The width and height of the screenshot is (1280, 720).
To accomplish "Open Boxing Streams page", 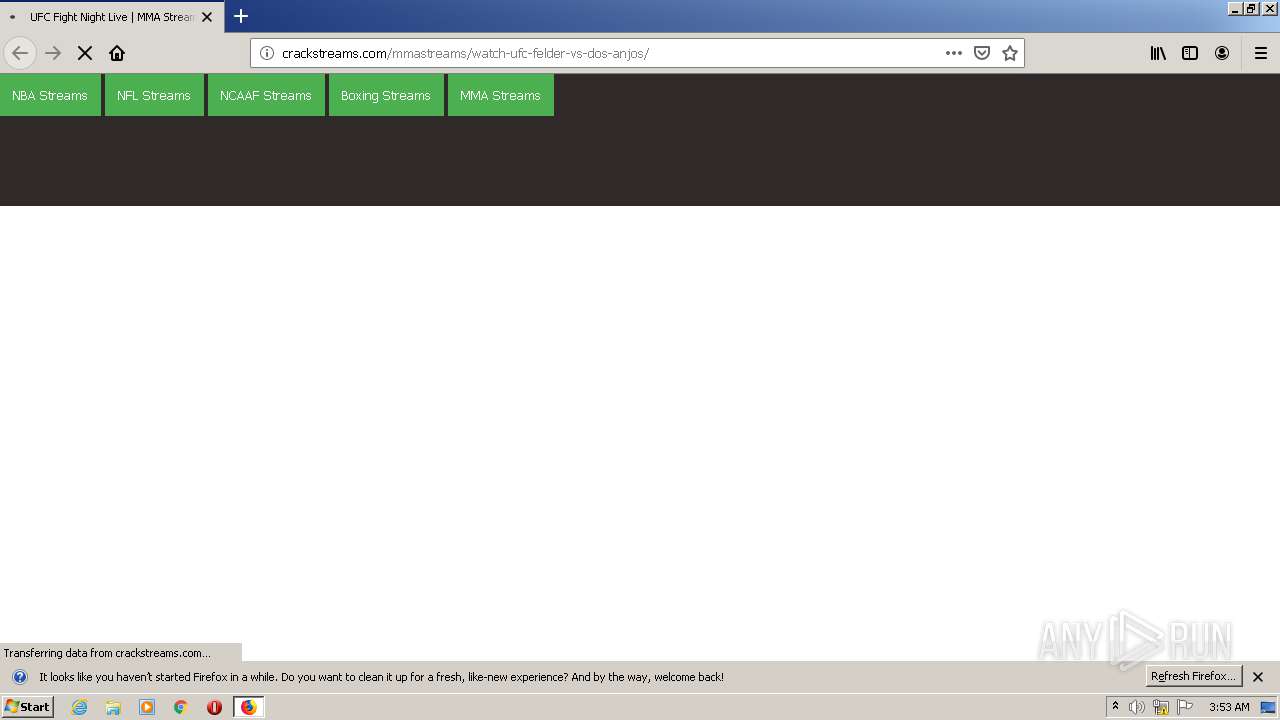I will tap(386, 95).
